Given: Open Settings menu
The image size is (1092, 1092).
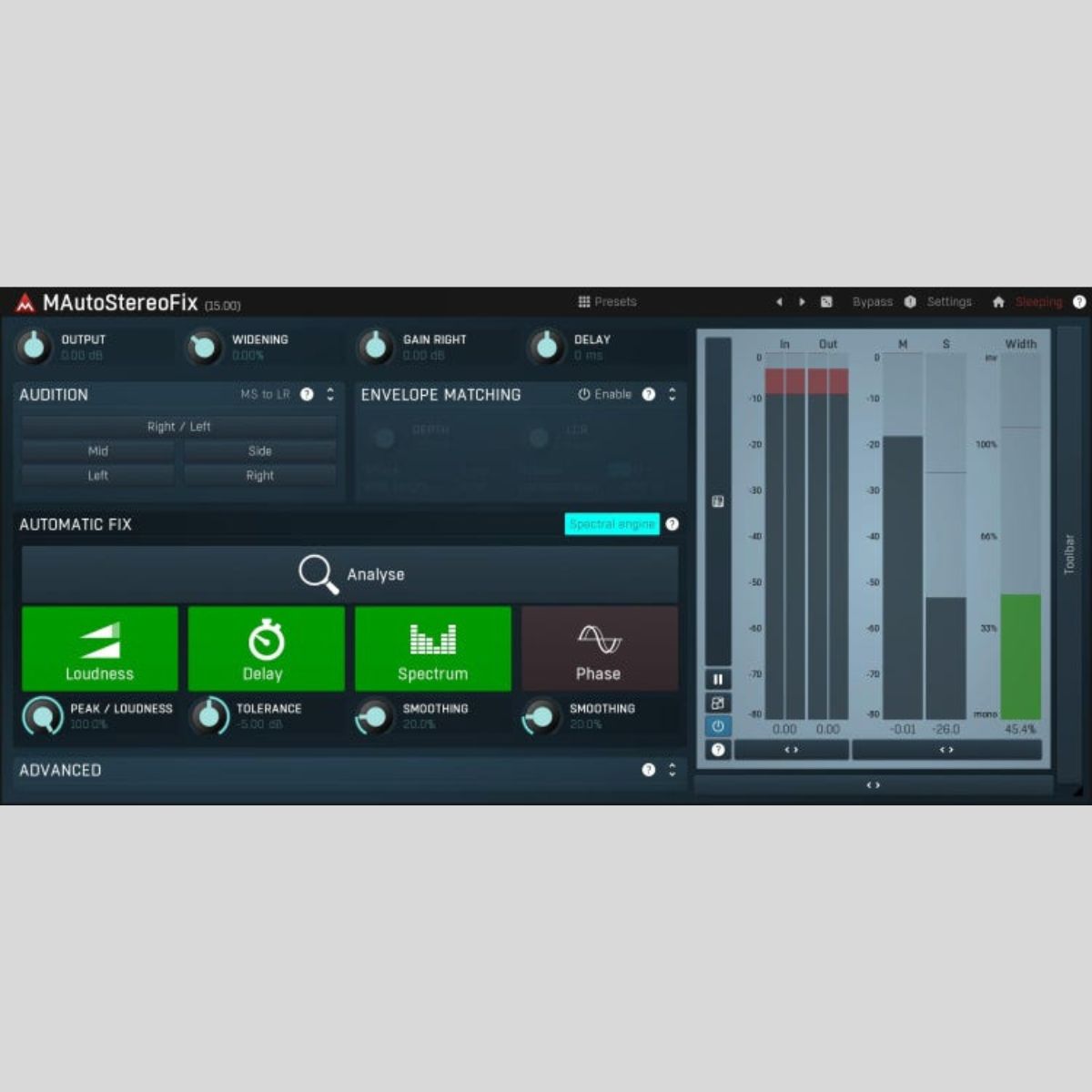Looking at the screenshot, I should 949,302.
